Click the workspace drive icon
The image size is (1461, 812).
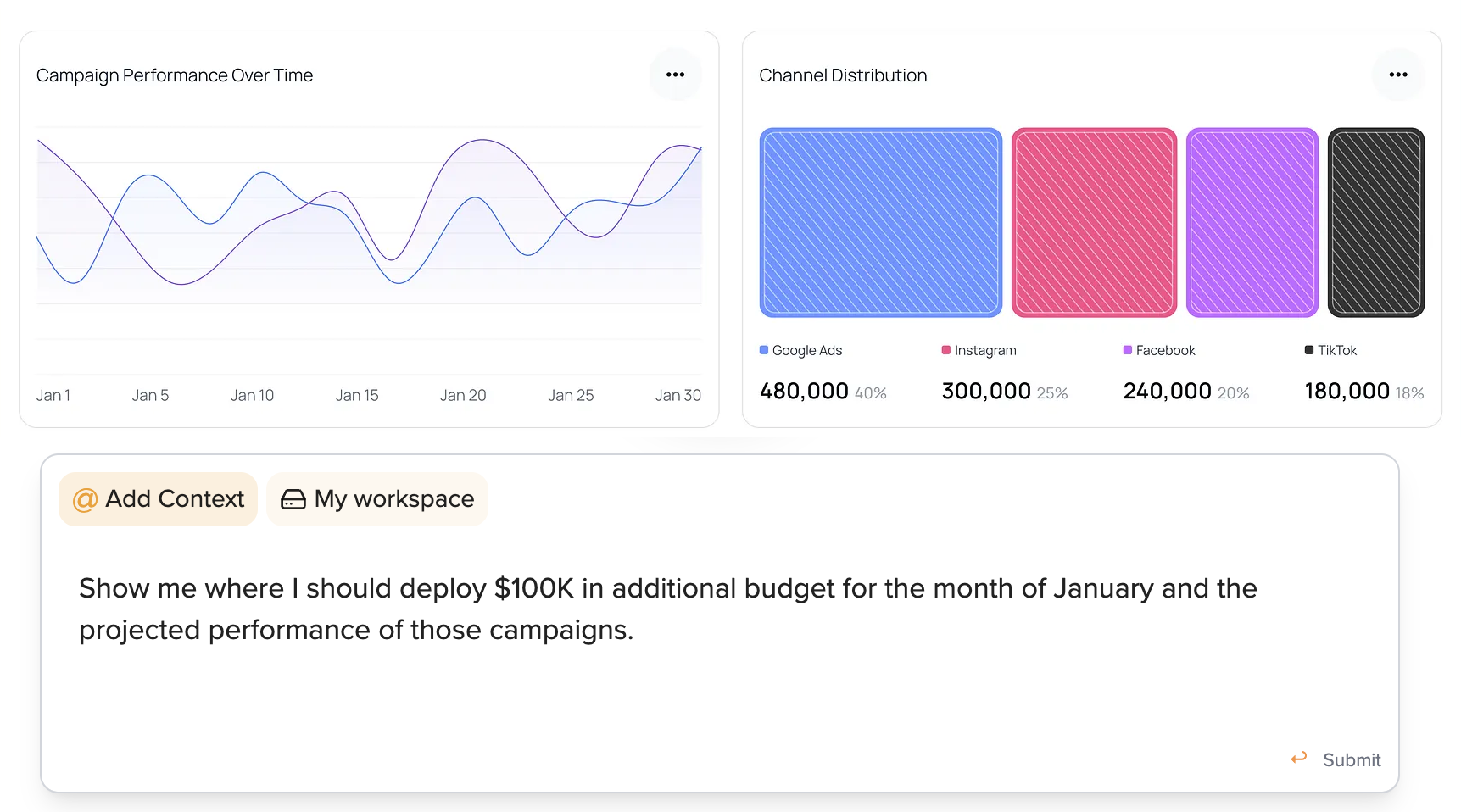pos(293,499)
